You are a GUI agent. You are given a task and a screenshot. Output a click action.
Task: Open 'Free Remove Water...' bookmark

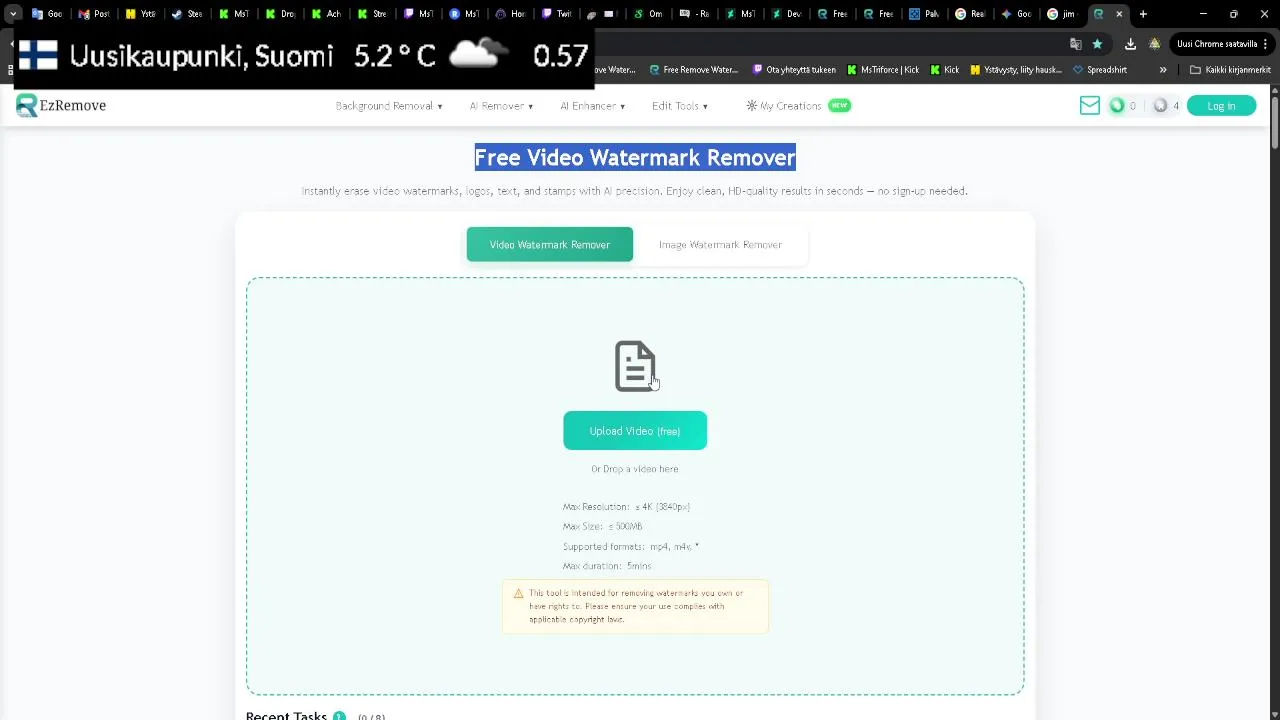(693, 70)
